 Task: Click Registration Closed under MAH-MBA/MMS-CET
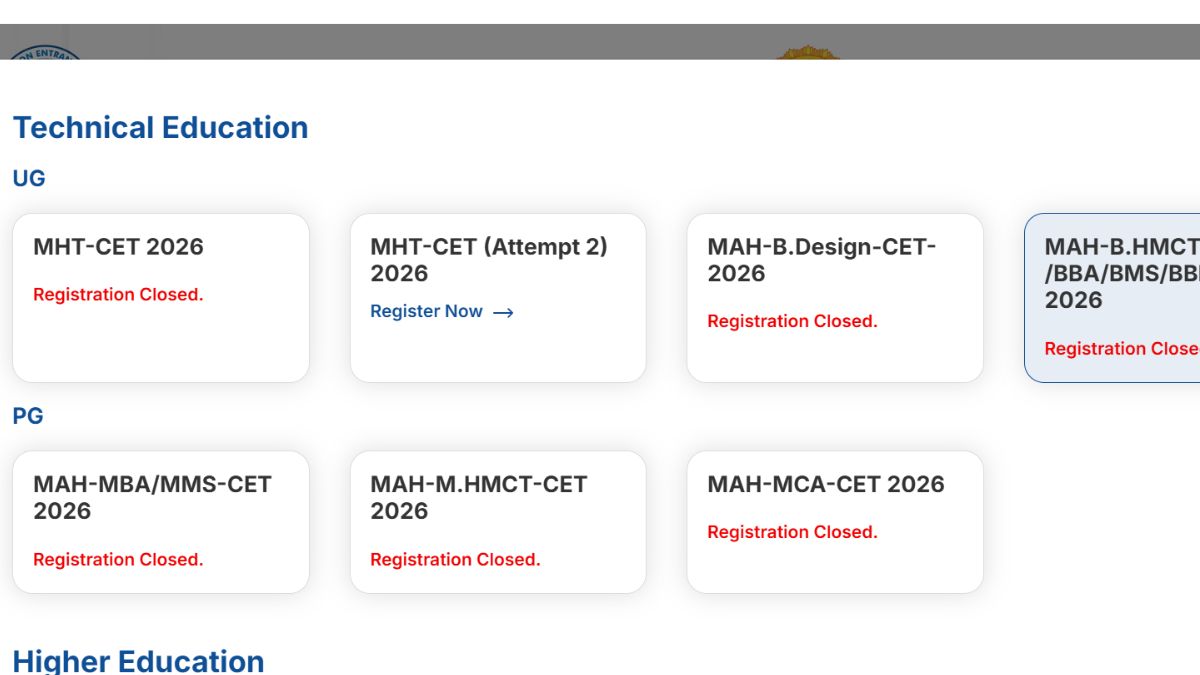click(x=118, y=560)
